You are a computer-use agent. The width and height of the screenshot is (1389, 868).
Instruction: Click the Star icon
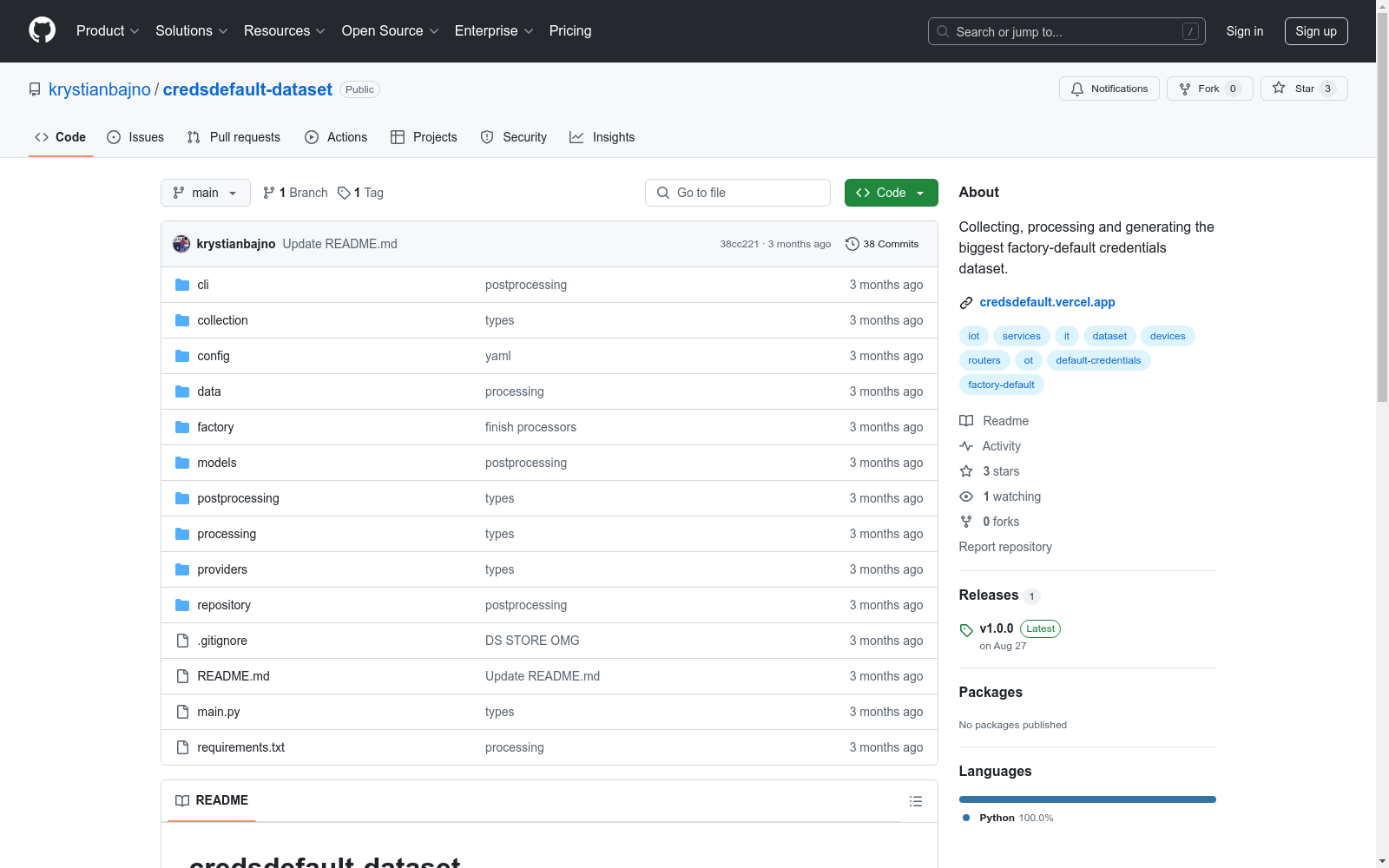1279,88
